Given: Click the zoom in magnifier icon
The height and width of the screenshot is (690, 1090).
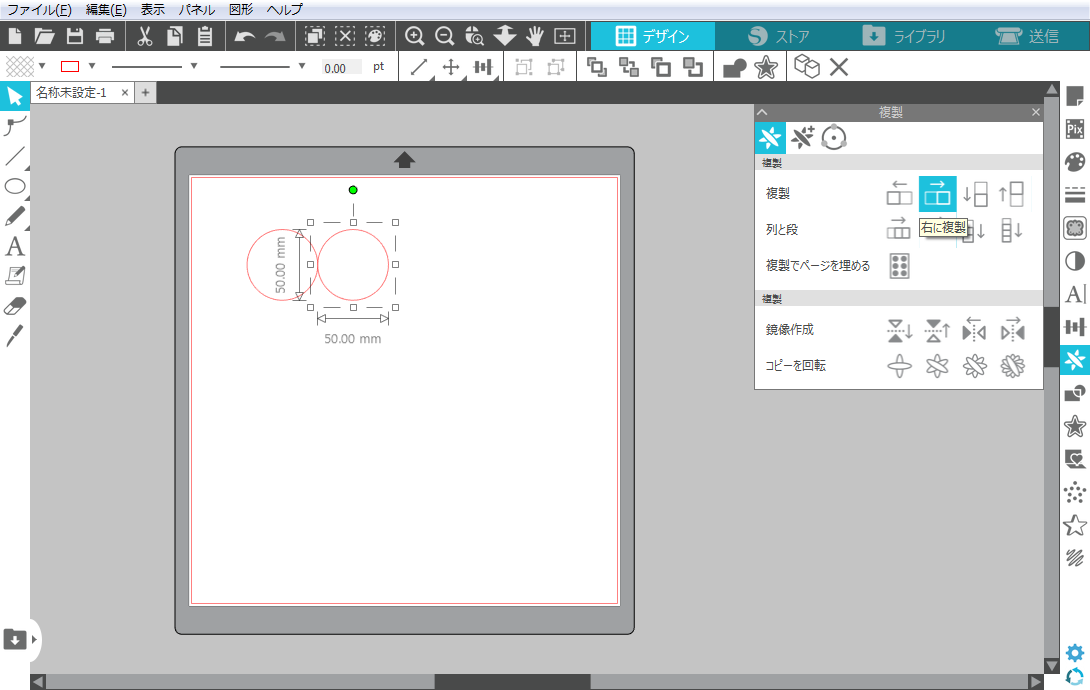Looking at the screenshot, I should (x=414, y=37).
